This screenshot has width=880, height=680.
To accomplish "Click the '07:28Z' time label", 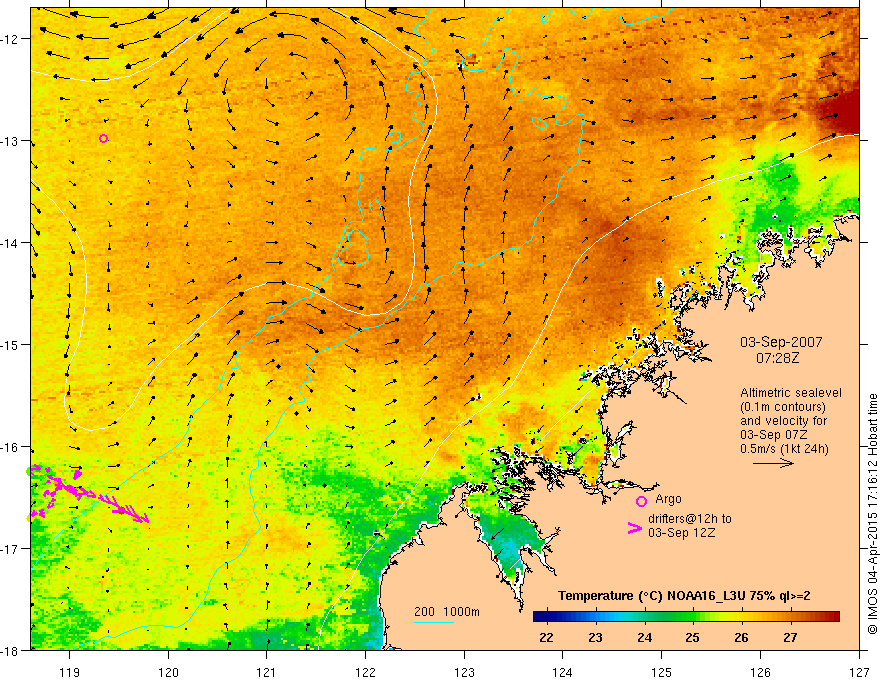I will click(777, 358).
